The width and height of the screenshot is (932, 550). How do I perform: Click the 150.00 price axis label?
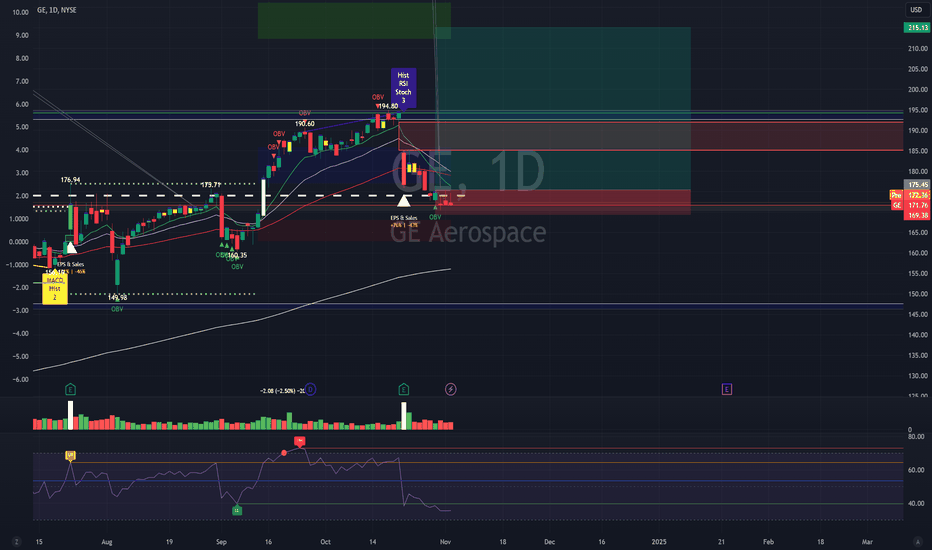(x=918, y=294)
